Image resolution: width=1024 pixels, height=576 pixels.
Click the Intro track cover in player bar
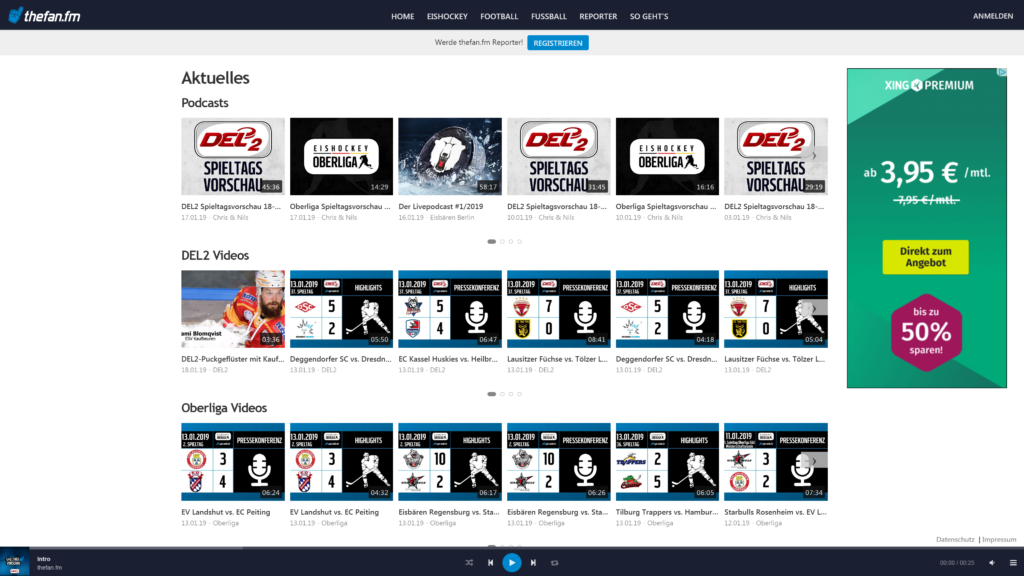14,562
